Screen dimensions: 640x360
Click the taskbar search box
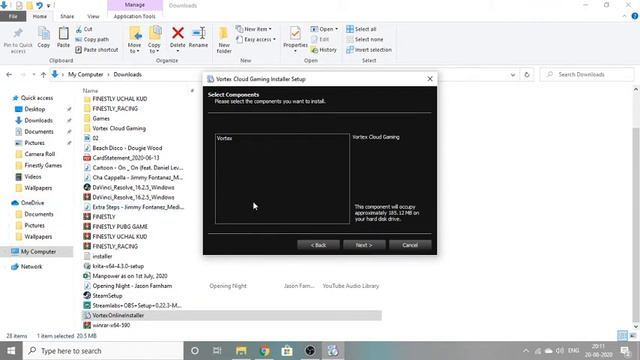[103, 351]
